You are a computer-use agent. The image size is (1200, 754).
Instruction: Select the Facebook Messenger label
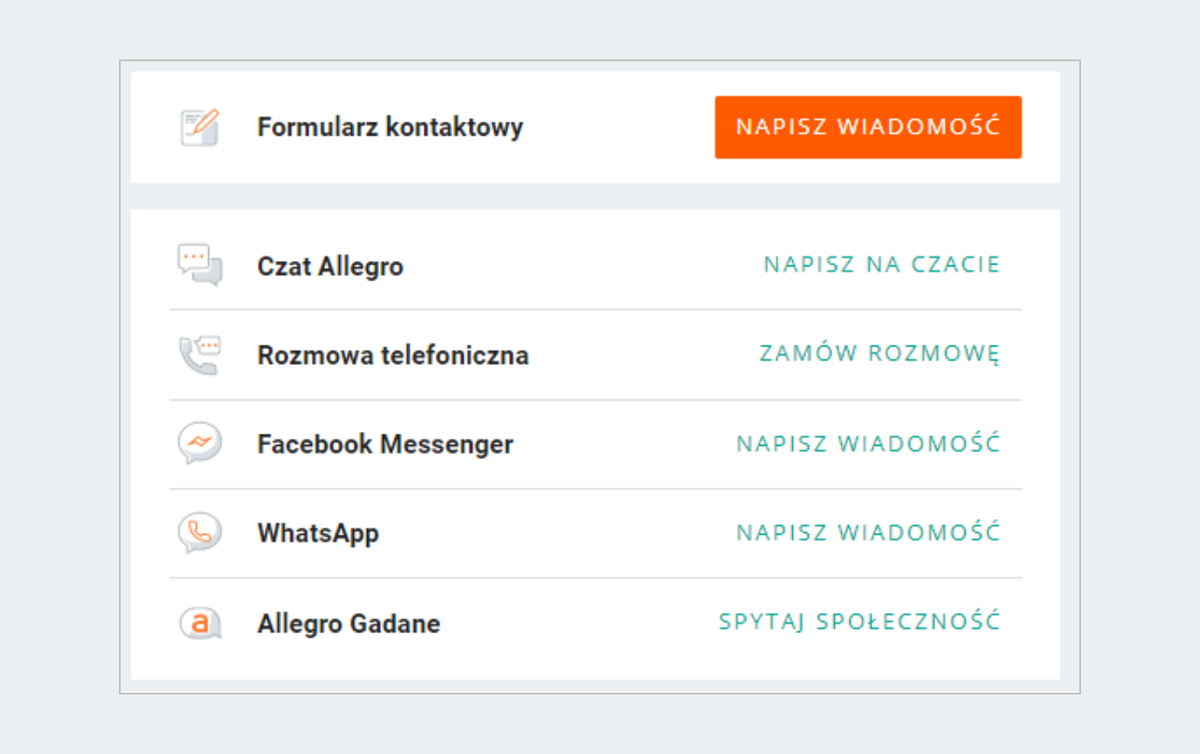tap(385, 444)
